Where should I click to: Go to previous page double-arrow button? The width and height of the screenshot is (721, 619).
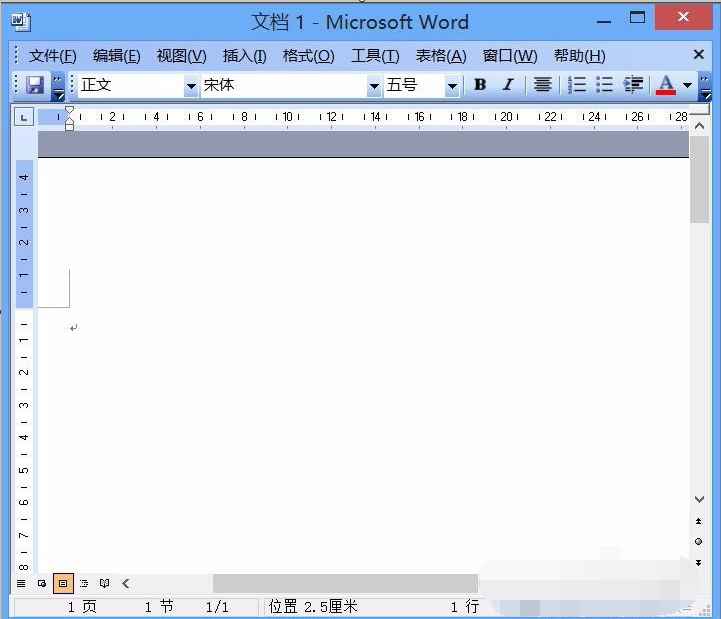click(698, 521)
